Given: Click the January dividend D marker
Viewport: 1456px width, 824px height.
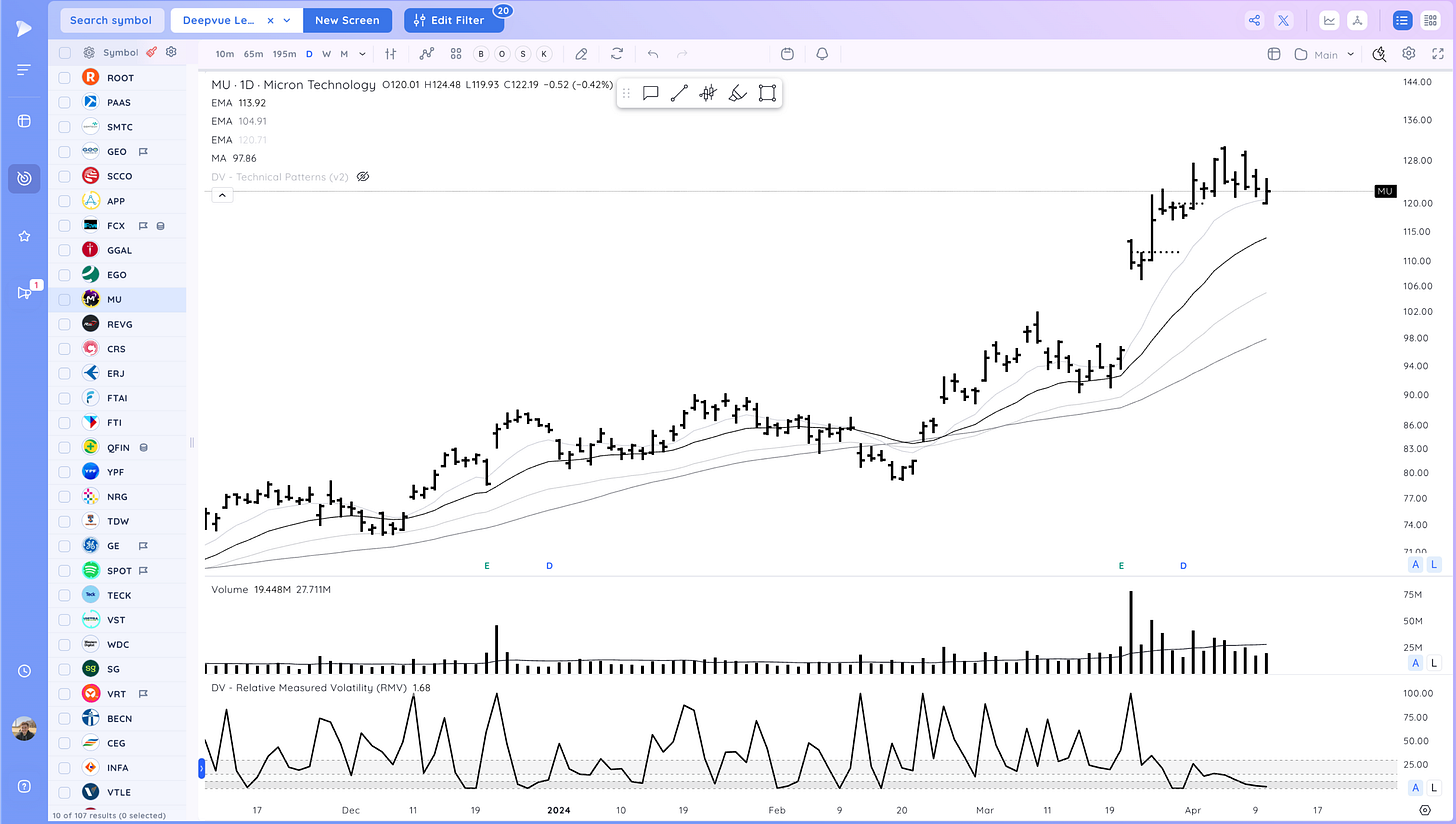Looking at the screenshot, I should (549, 566).
